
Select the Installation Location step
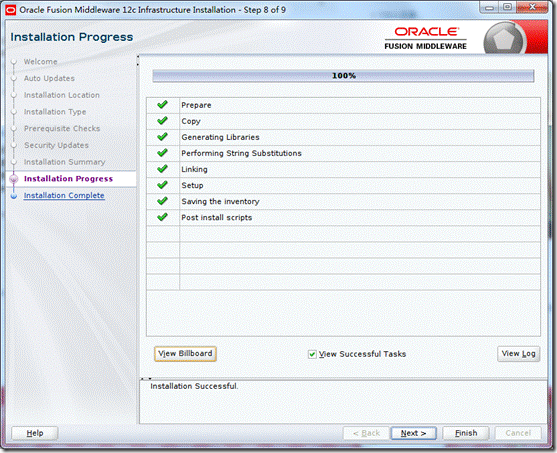(x=61, y=95)
